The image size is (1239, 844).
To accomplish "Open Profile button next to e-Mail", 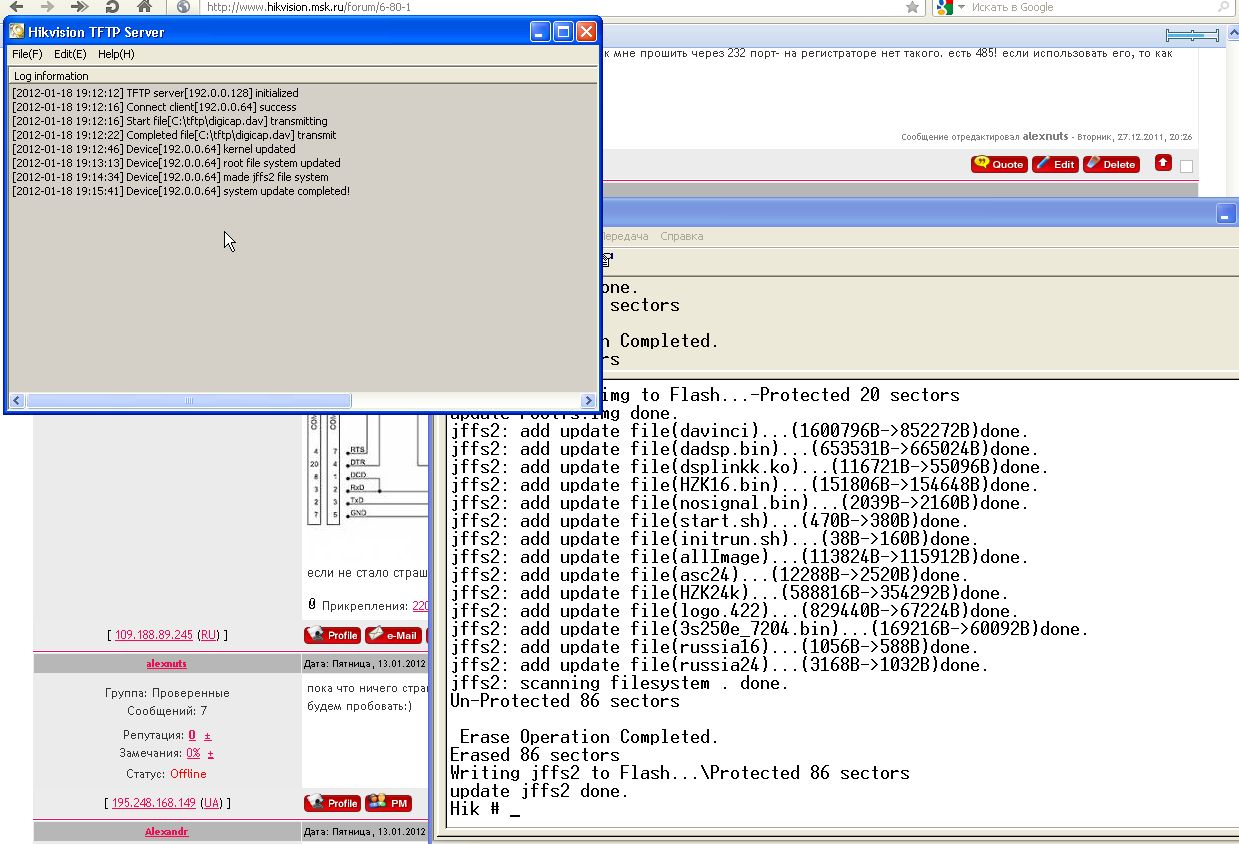I will tap(332, 635).
